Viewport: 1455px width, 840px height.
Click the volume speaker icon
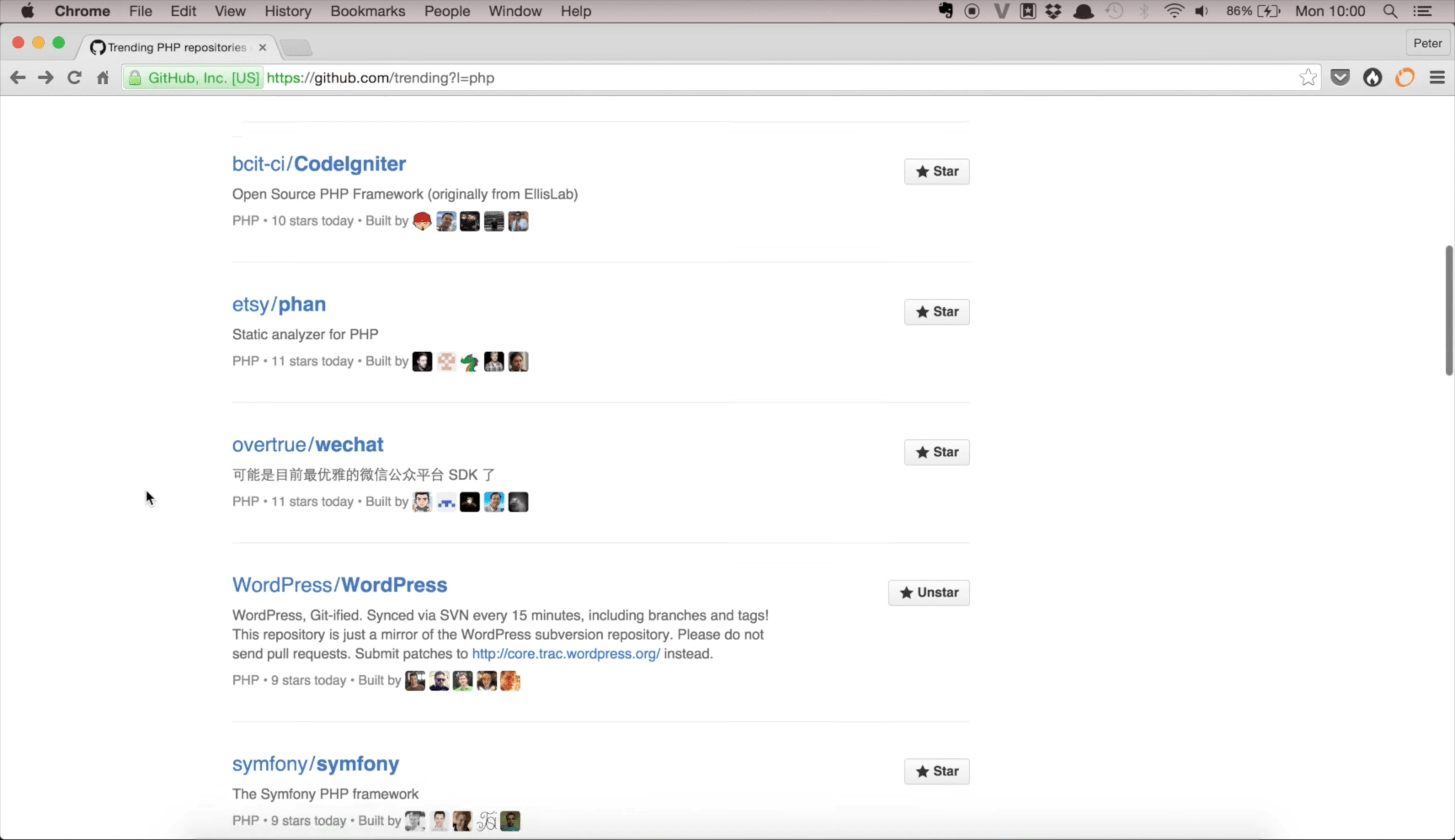click(x=1202, y=11)
